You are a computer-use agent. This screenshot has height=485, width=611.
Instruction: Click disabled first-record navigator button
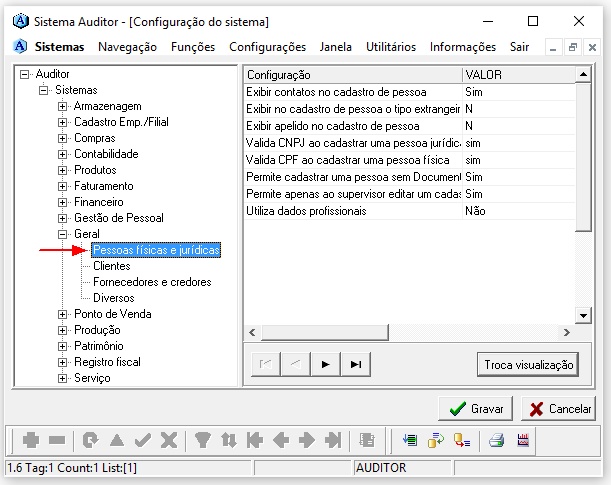266,365
